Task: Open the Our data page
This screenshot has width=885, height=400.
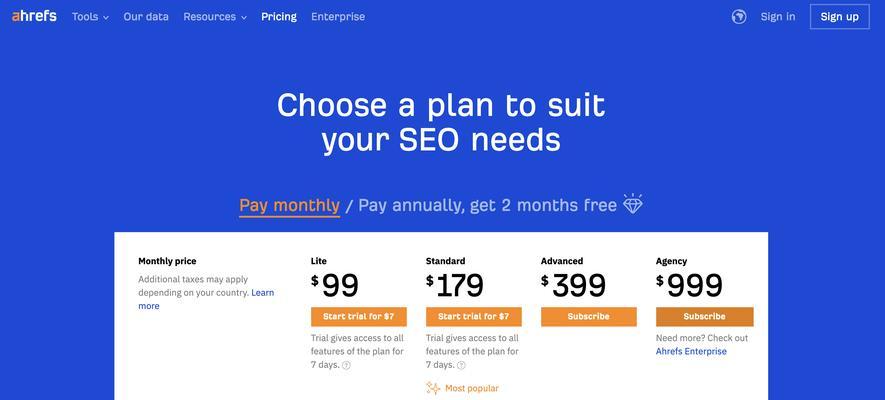Action: tap(146, 17)
